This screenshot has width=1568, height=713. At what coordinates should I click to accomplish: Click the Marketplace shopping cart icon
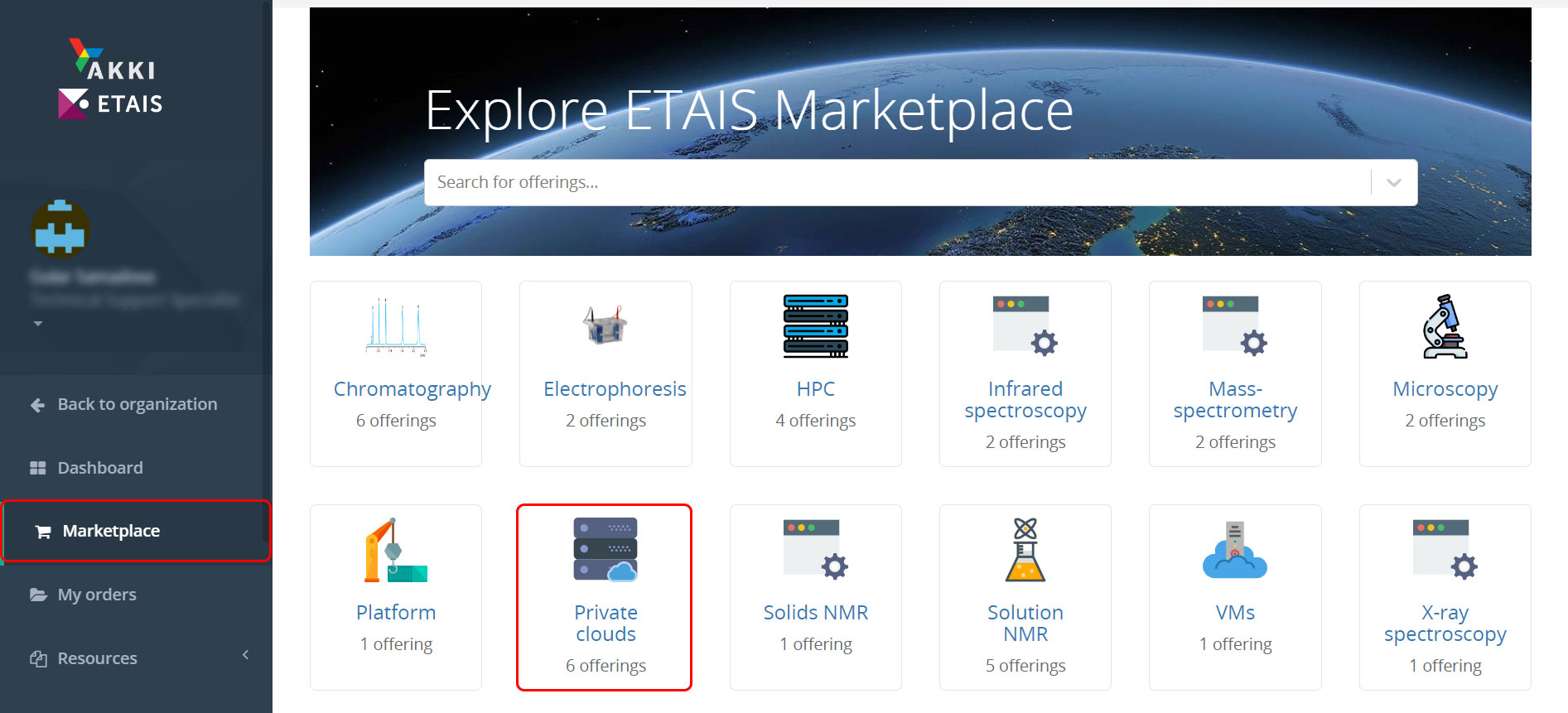(x=43, y=532)
